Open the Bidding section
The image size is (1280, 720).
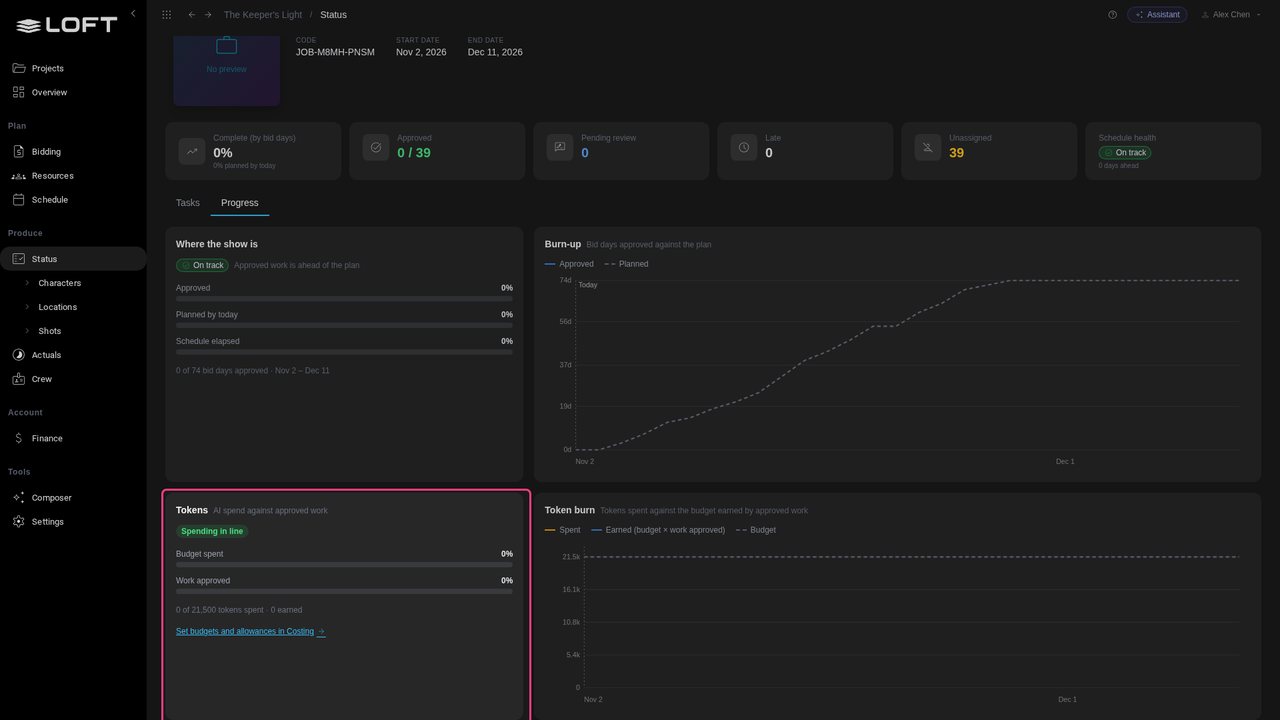(x=73, y=152)
